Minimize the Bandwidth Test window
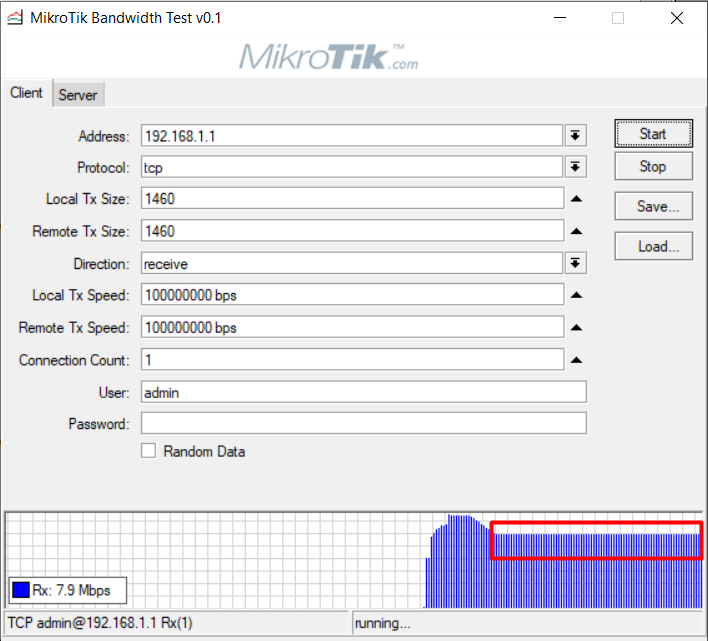This screenshot has height=641, width=708. (560, 18)
